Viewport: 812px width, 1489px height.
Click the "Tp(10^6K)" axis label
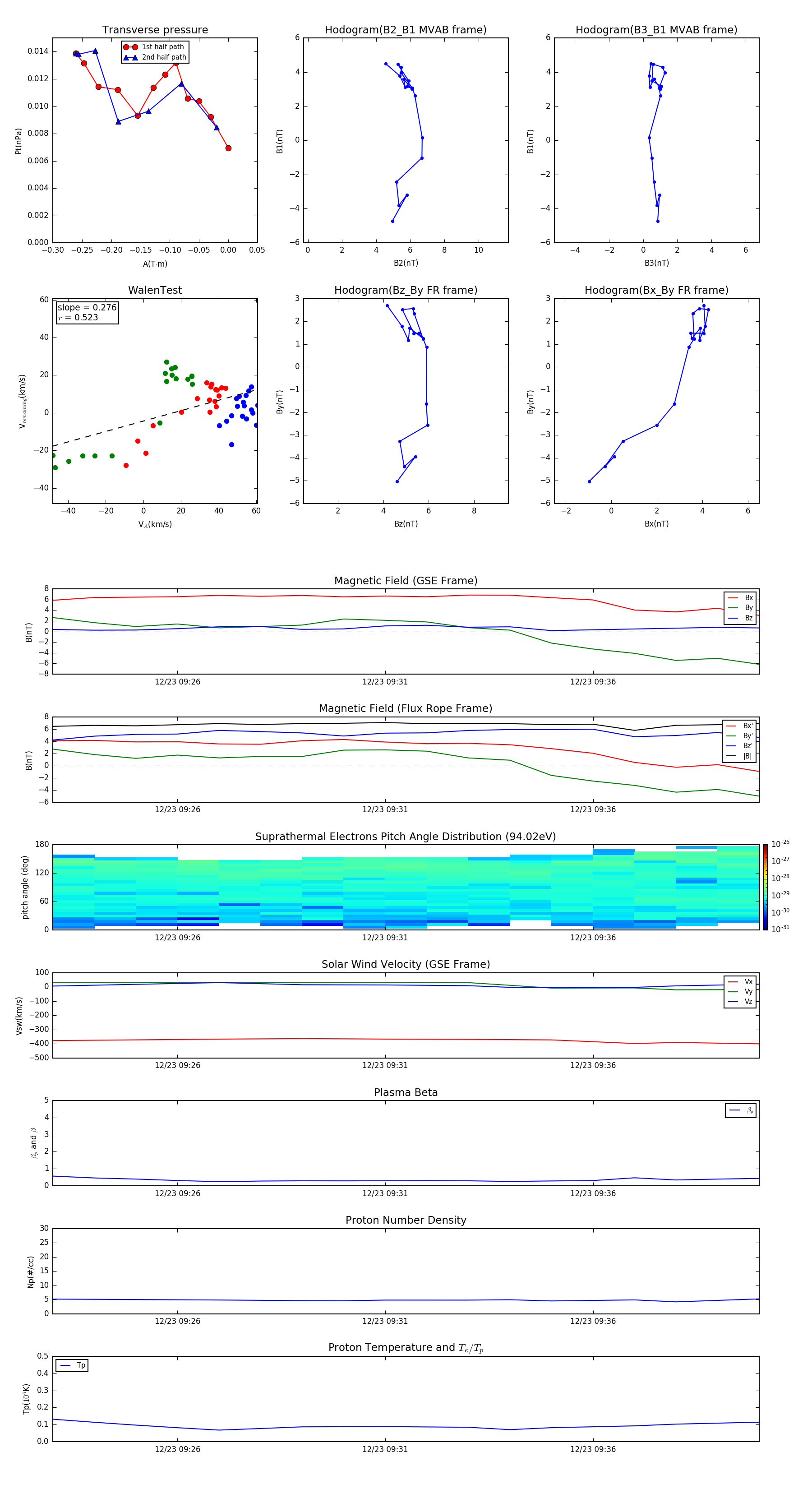coord(26,1399)
